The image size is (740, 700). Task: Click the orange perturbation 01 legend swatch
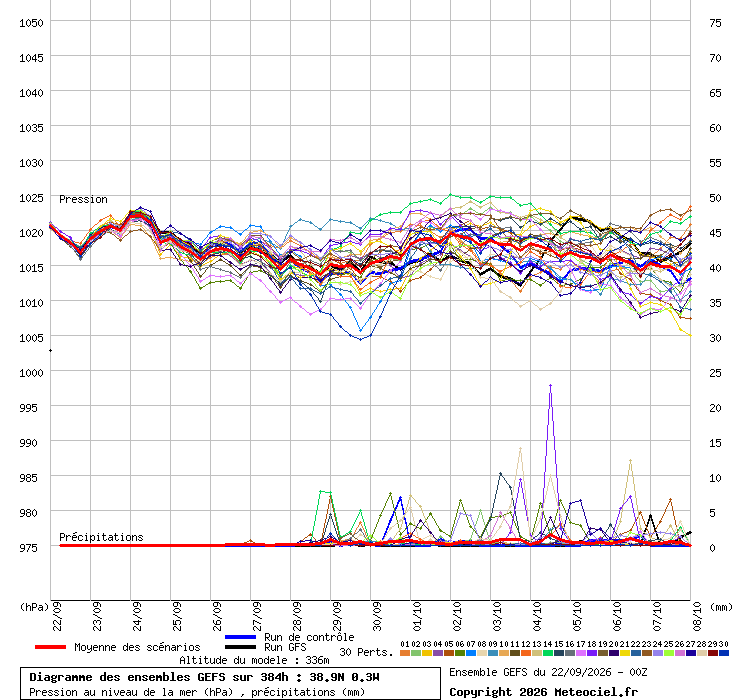(404, 653)
